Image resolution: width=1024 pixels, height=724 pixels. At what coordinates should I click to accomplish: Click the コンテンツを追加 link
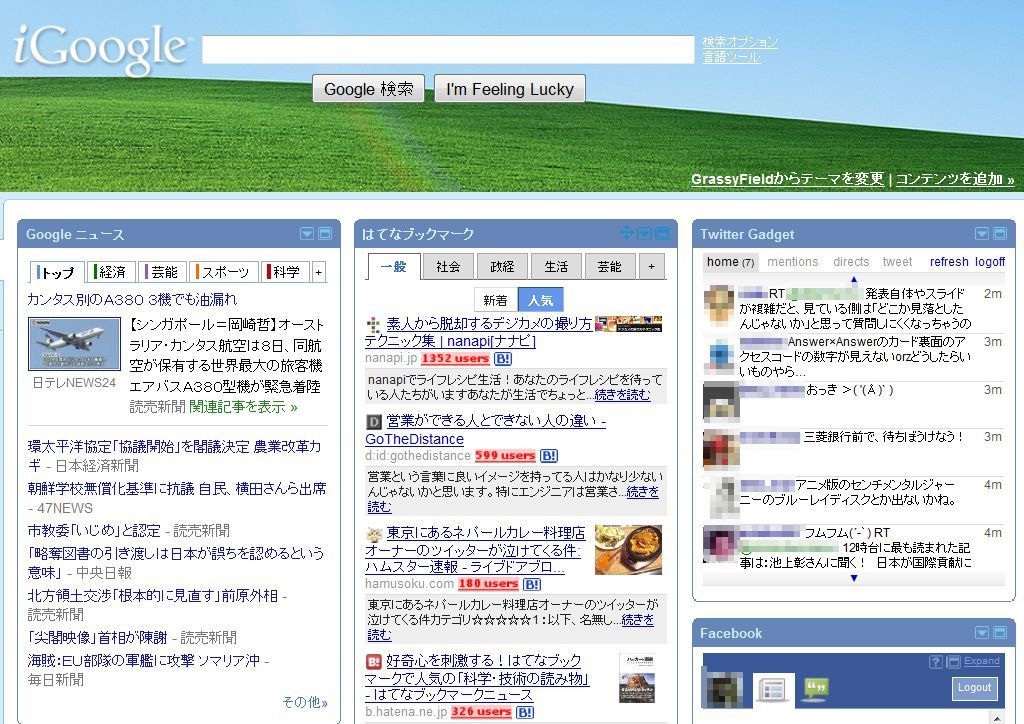tap(955, 179)
